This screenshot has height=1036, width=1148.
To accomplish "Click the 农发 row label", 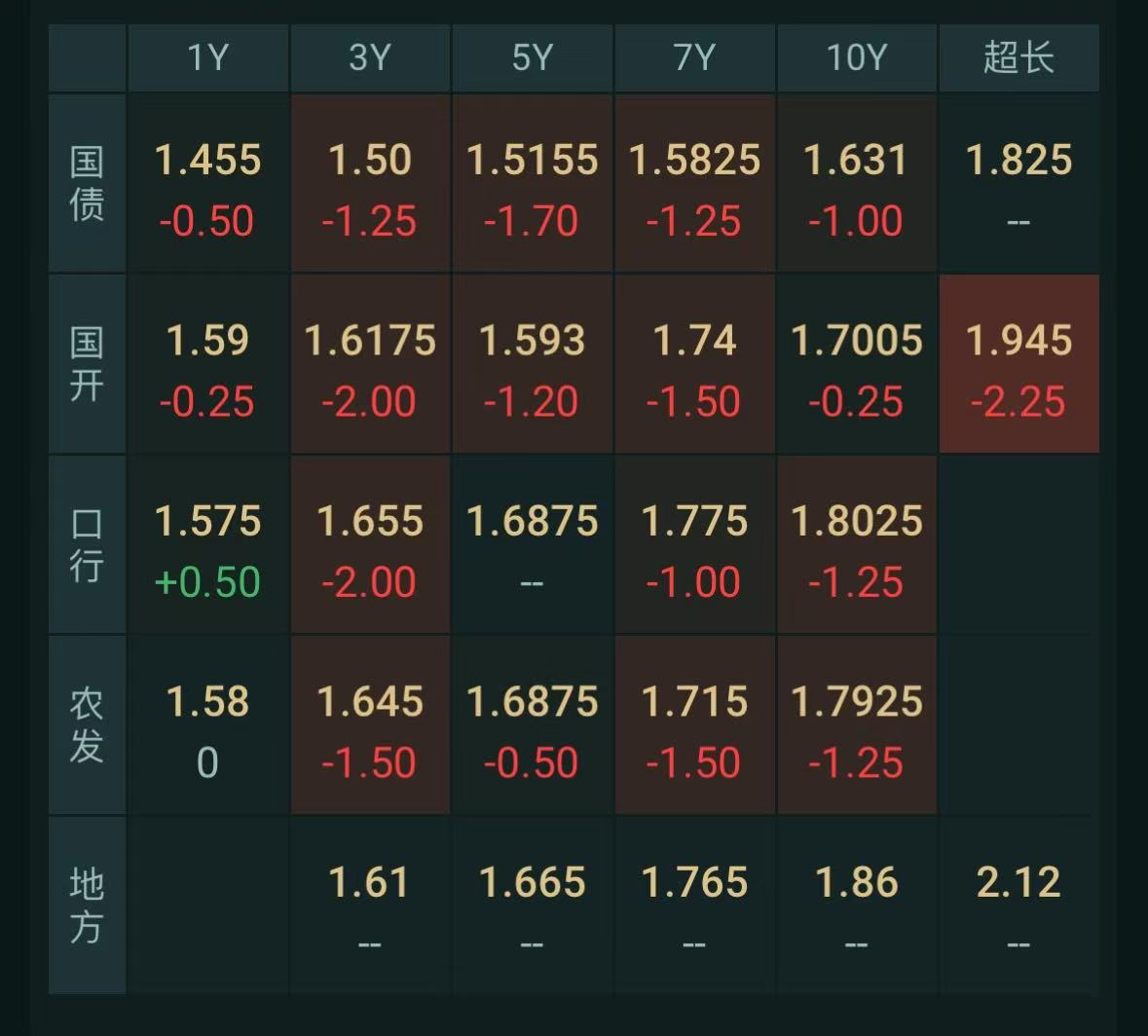I will [87, 724].
